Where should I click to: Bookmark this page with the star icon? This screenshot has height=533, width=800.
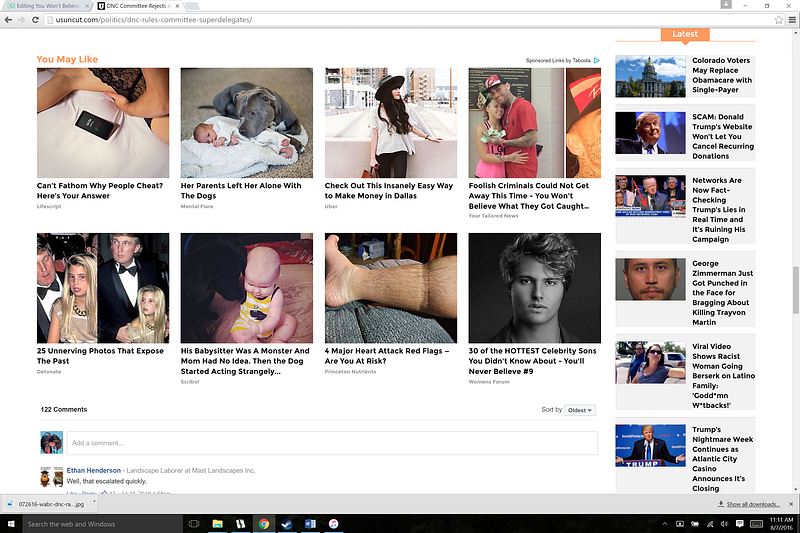[779, 20]
